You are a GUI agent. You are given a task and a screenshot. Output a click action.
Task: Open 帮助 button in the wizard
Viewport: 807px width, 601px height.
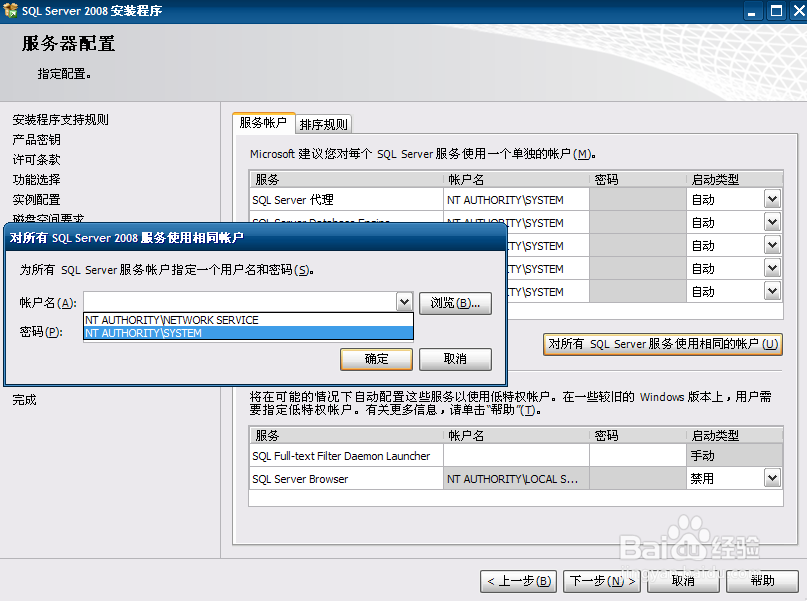[762, 581]
